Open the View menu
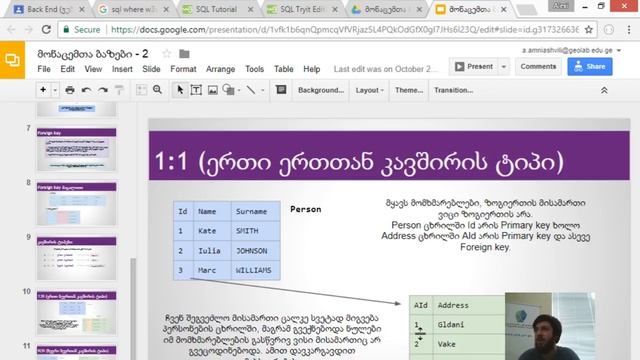Screen dimensions: 640x360 tap(93, 69)
